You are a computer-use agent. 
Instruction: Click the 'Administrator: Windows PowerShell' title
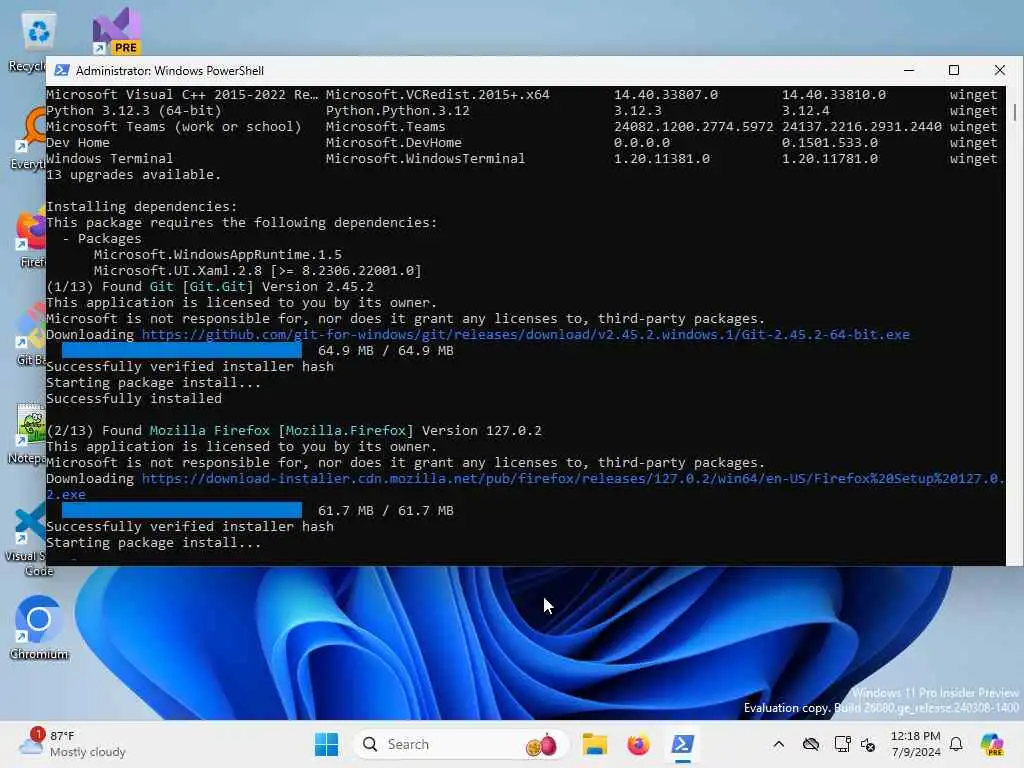click(170, 71)
